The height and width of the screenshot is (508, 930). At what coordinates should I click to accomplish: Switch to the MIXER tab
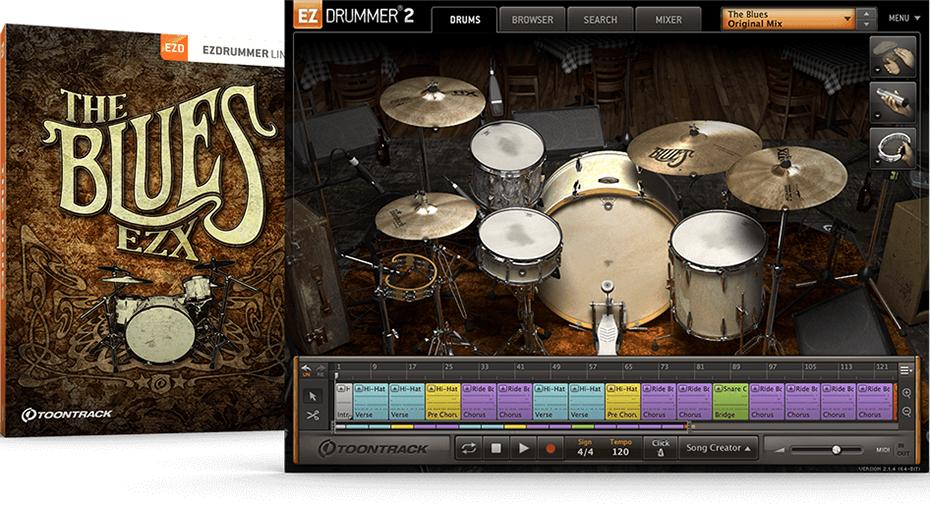668,20
